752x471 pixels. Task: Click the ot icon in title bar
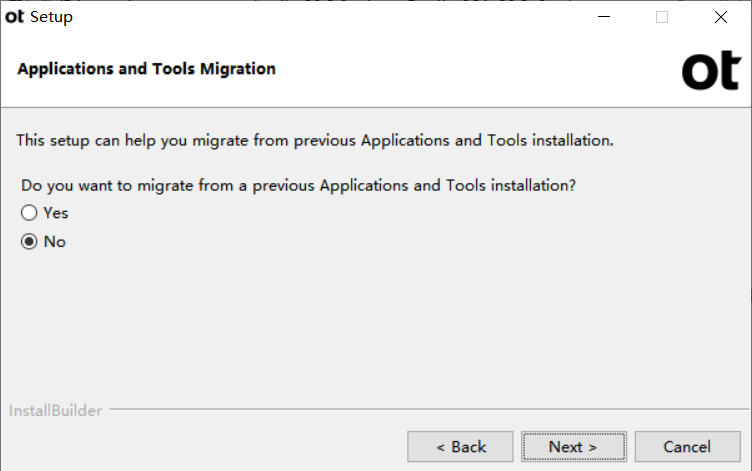[x=14, y=17]
